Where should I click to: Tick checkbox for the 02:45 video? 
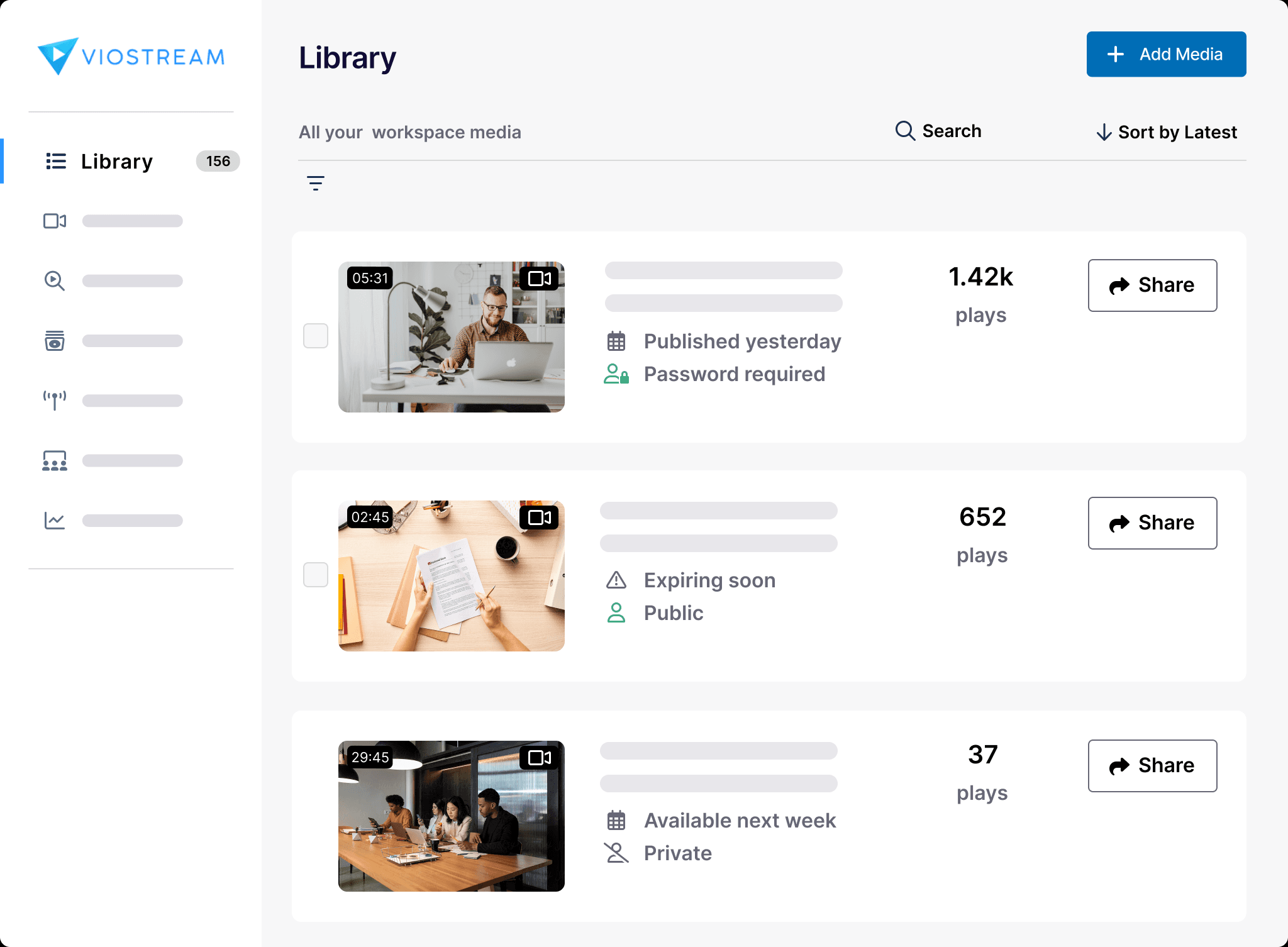coord(316,575)
